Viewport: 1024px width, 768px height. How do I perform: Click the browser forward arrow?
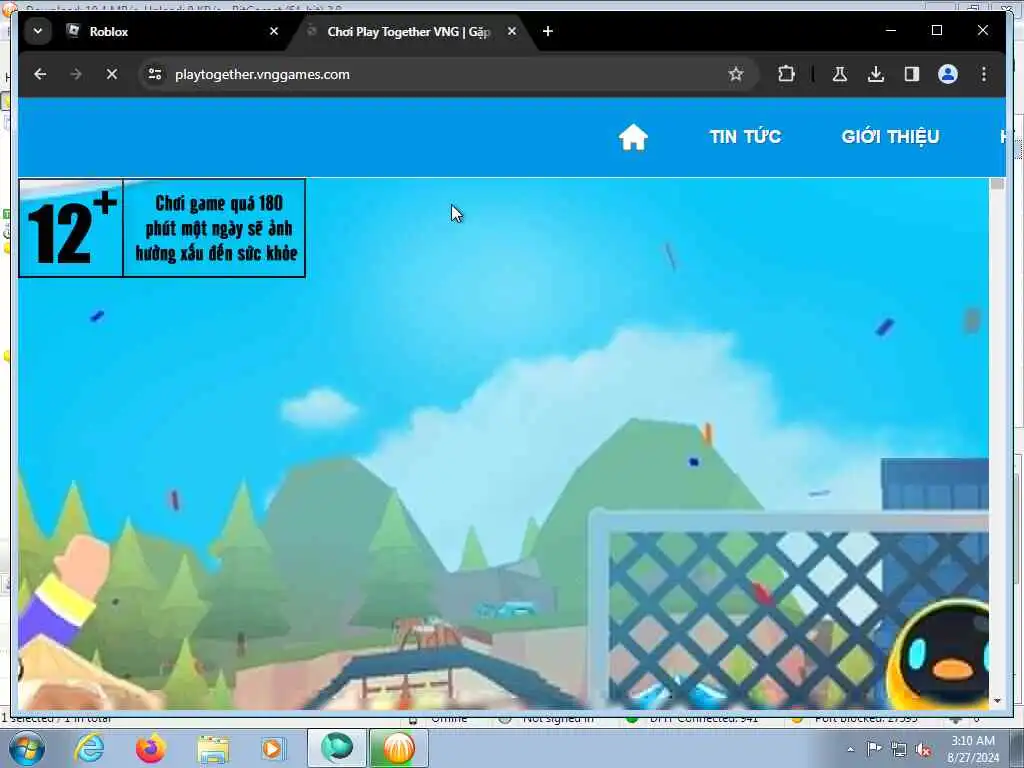[76, 74]
